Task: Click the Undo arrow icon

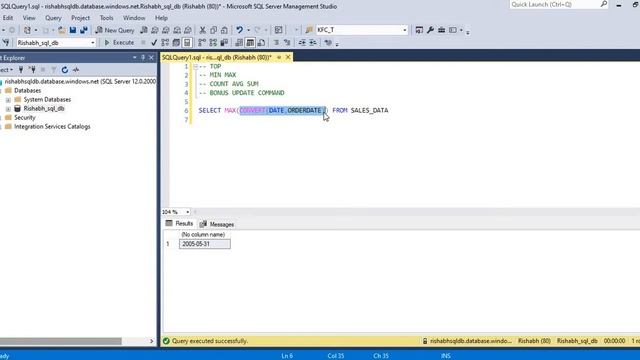Action: click(240, 30)
